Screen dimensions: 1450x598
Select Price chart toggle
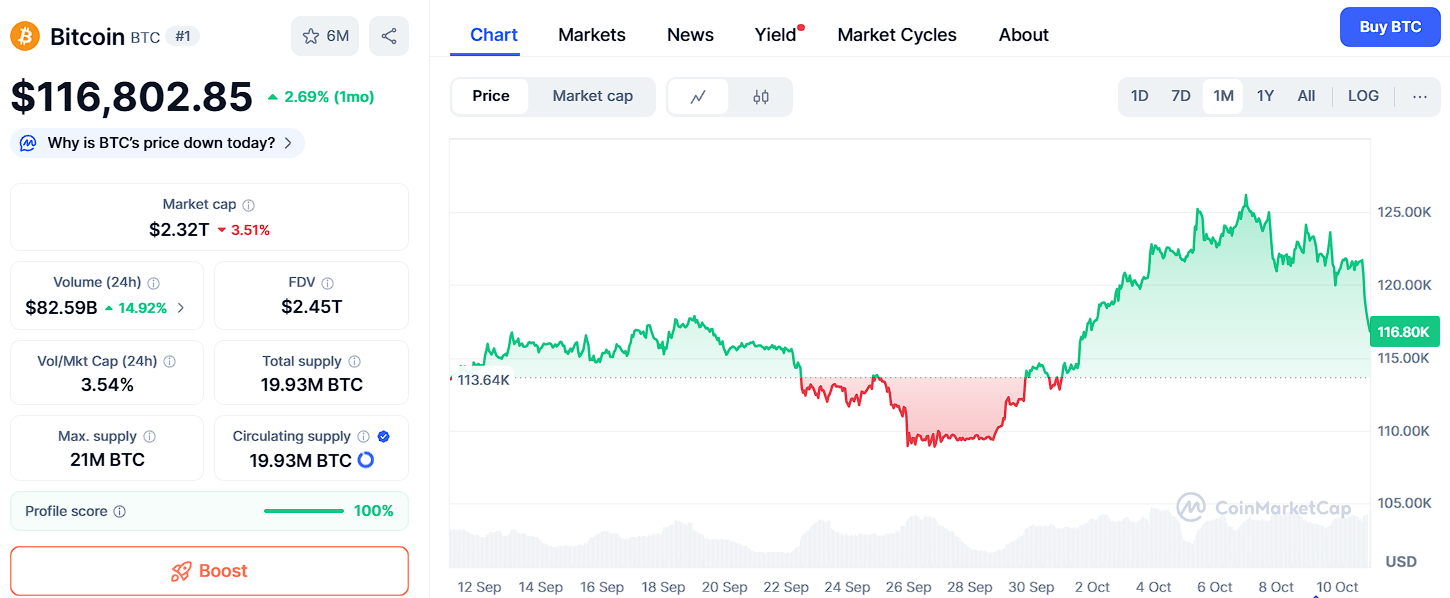[x=491, y=96]
